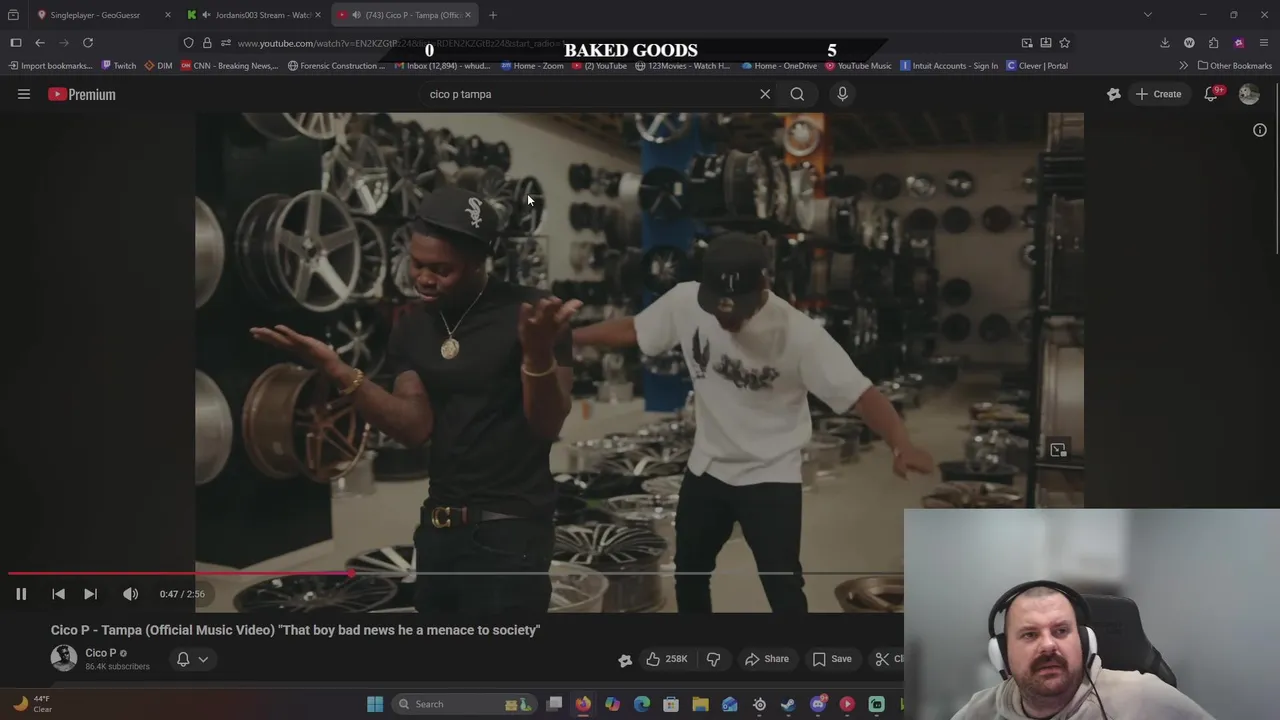Open File Explorer from the taskbar
The width and height of the screenshot is (1280, 720).
(x=701, y=704)
